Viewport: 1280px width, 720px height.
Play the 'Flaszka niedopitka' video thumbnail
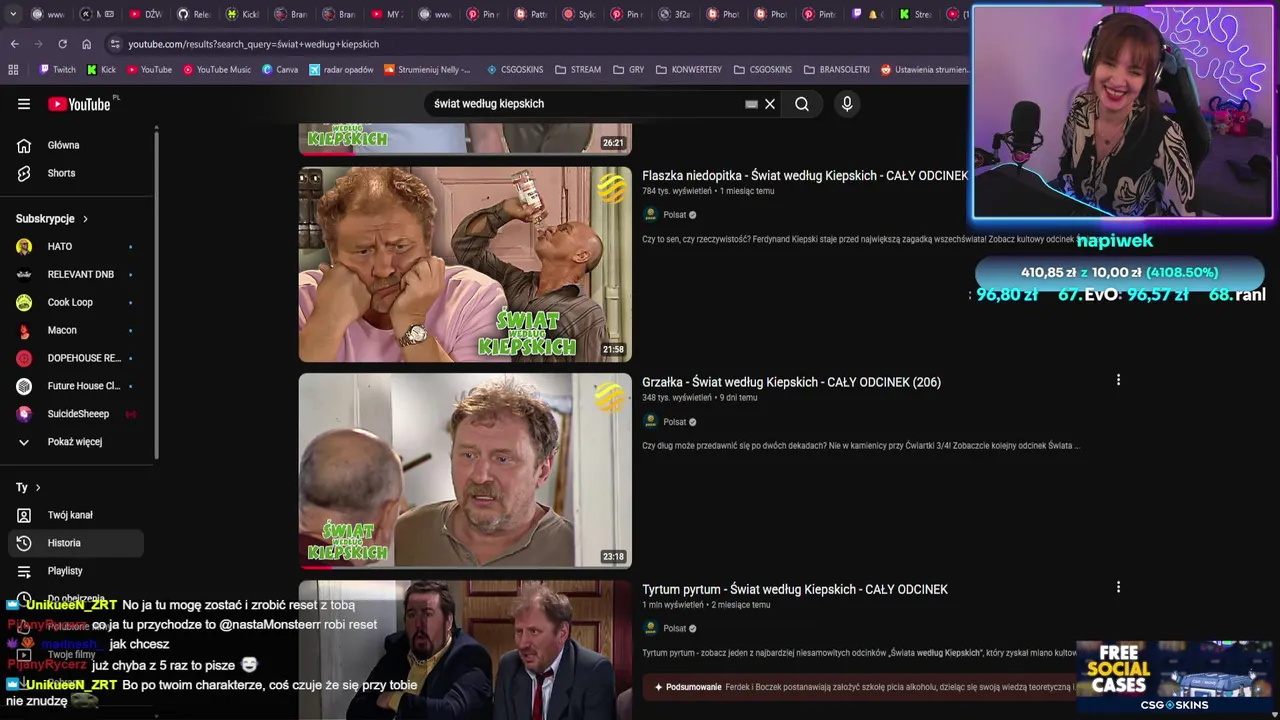pyautogui.click(x=465, y=264)
